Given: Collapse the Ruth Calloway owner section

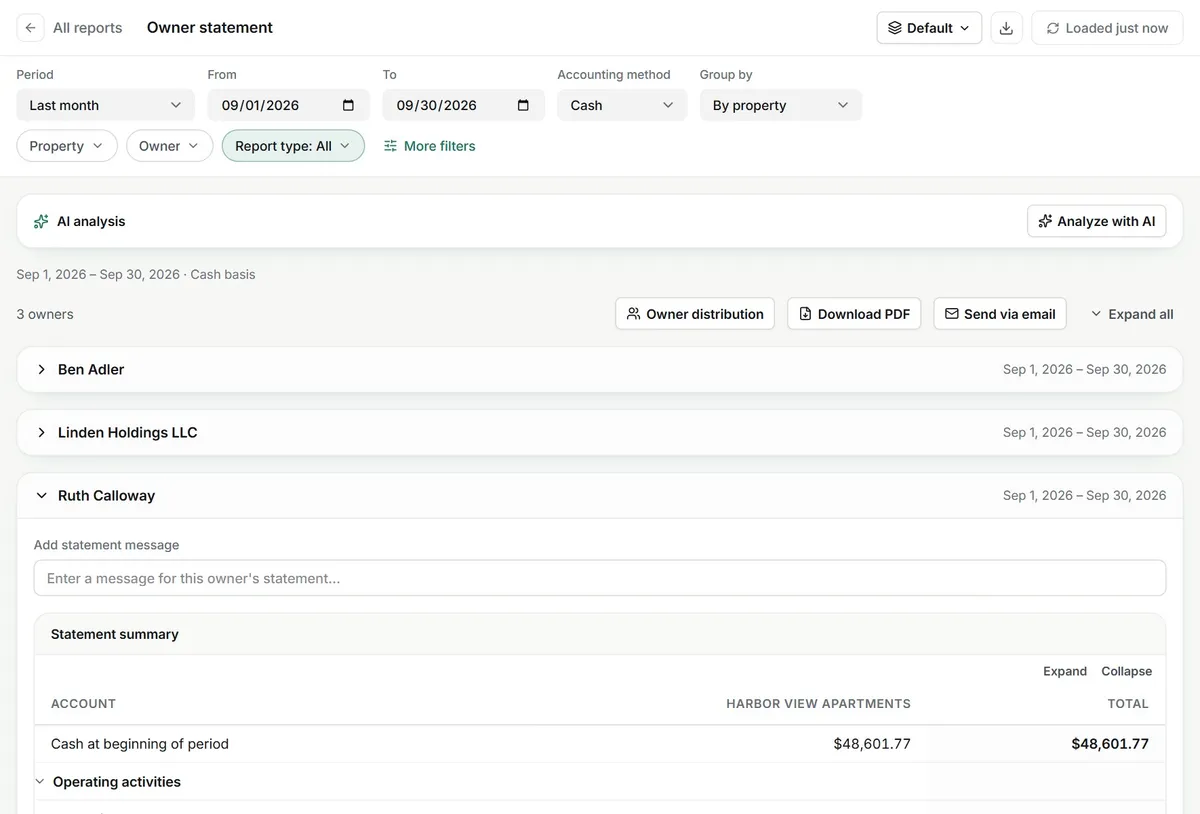Looking at the screenshot, I should [600, 496].
